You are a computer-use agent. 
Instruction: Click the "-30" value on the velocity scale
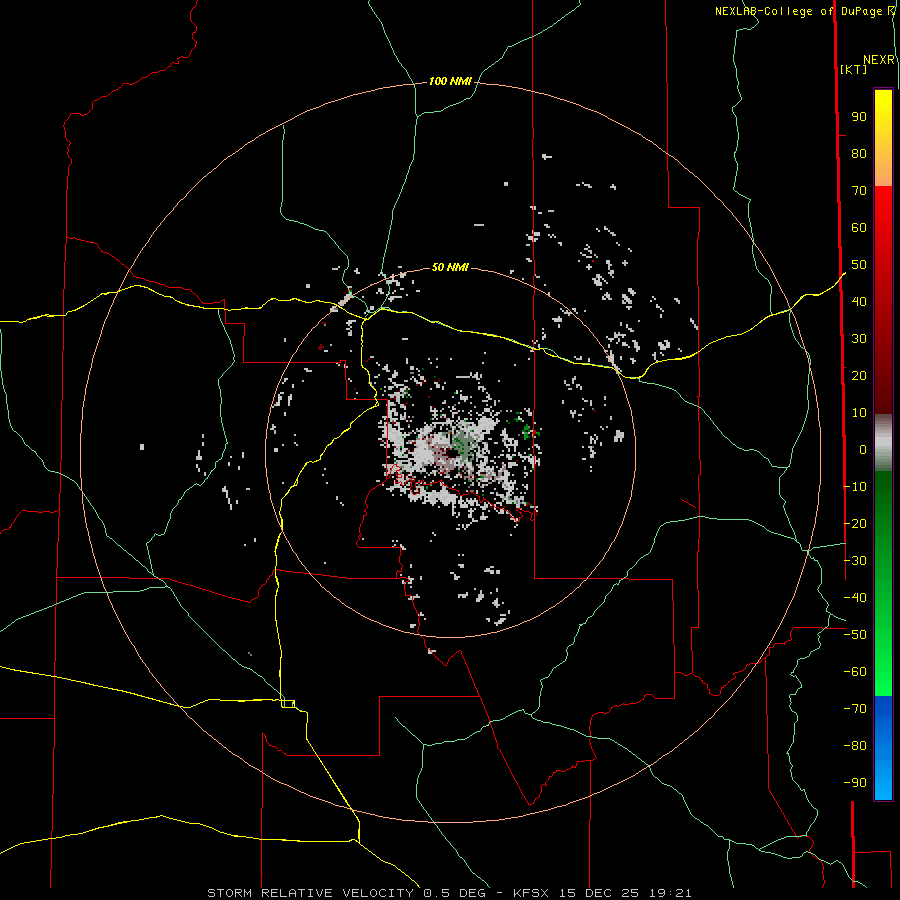point(855,561)
